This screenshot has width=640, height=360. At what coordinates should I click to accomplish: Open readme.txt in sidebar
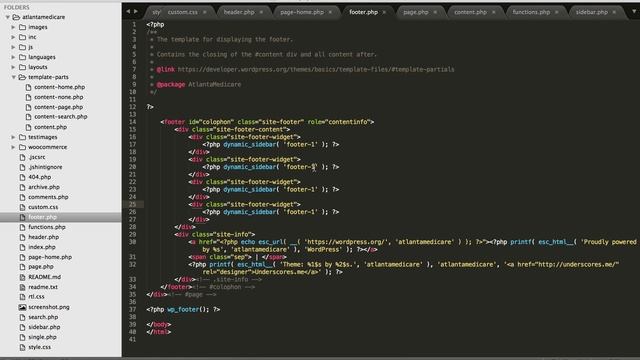tap(43, 287)
